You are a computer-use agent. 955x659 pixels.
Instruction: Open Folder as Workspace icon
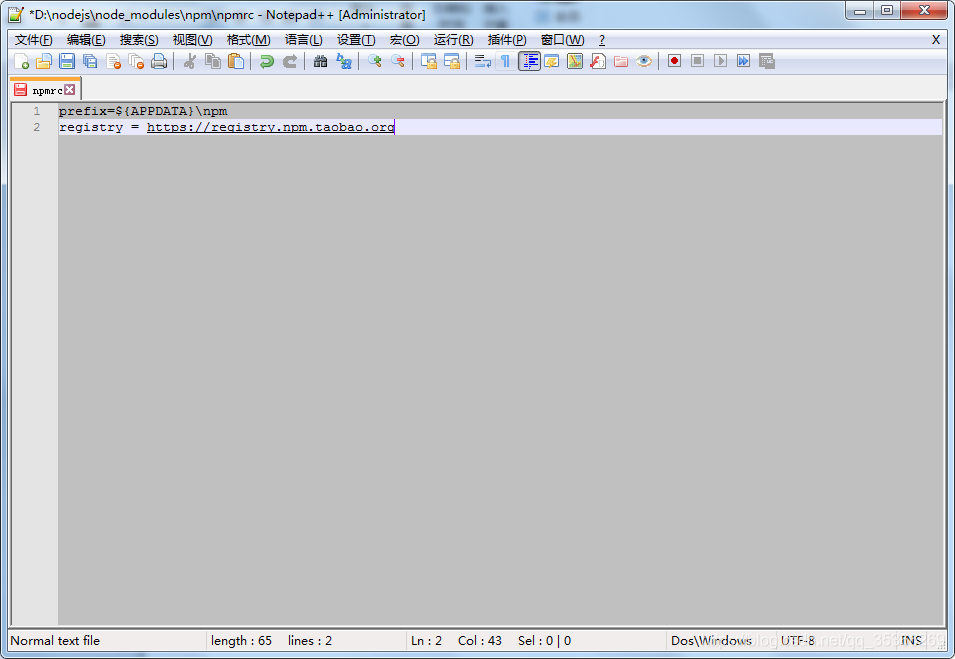point(621,62)
